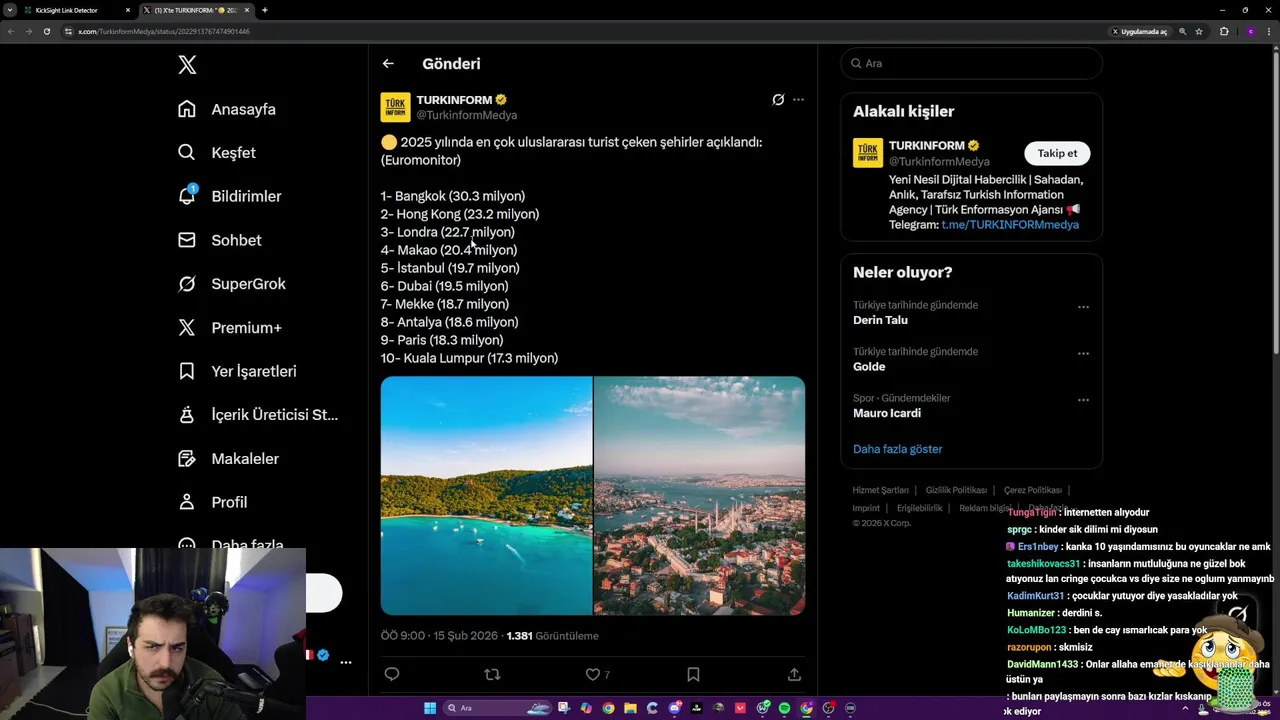Open account options dots in sidebar
Image resolution: width=1280 pixels, height=720 pixels.
[x=346, y=662]
